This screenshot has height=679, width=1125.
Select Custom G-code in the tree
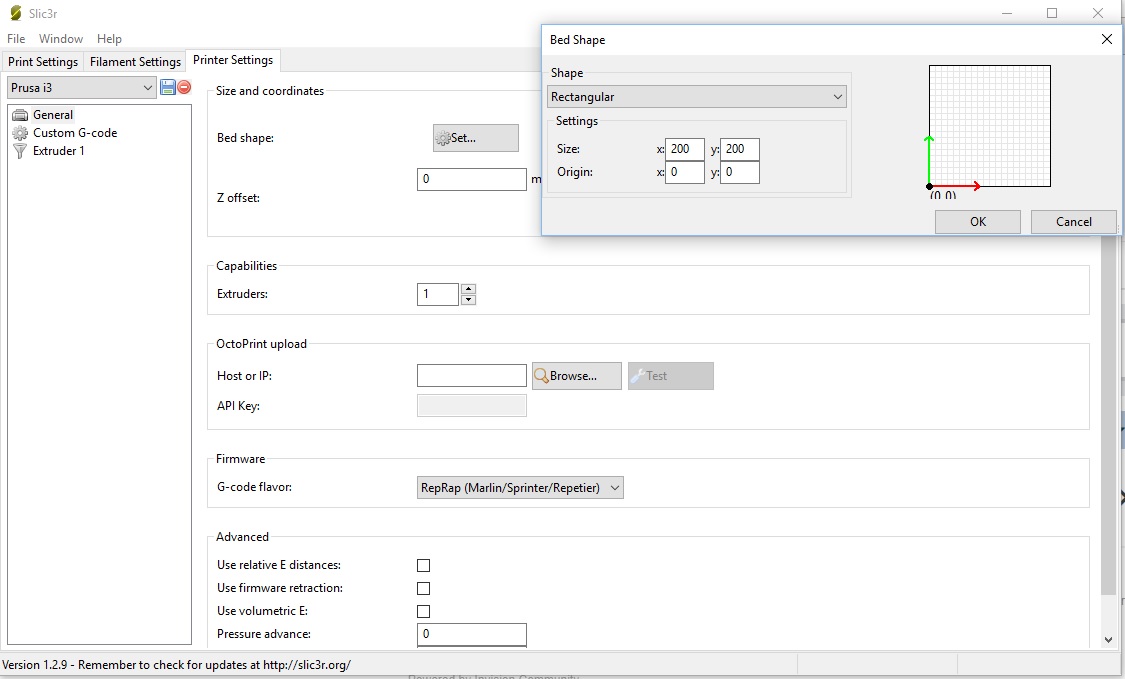point(75,133)
